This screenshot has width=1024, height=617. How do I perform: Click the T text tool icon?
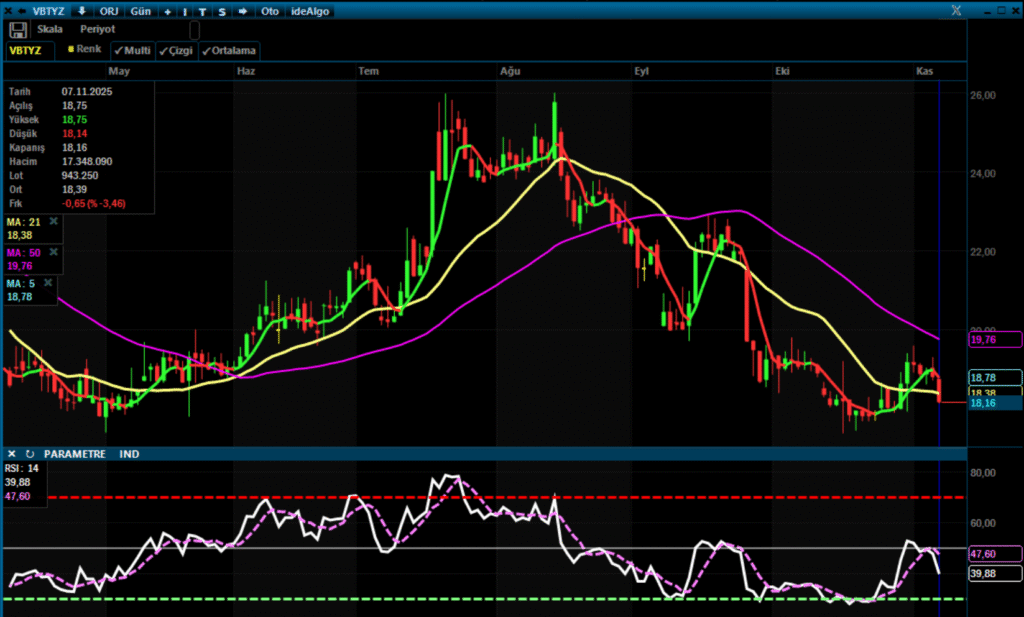[x=202, y=11]
